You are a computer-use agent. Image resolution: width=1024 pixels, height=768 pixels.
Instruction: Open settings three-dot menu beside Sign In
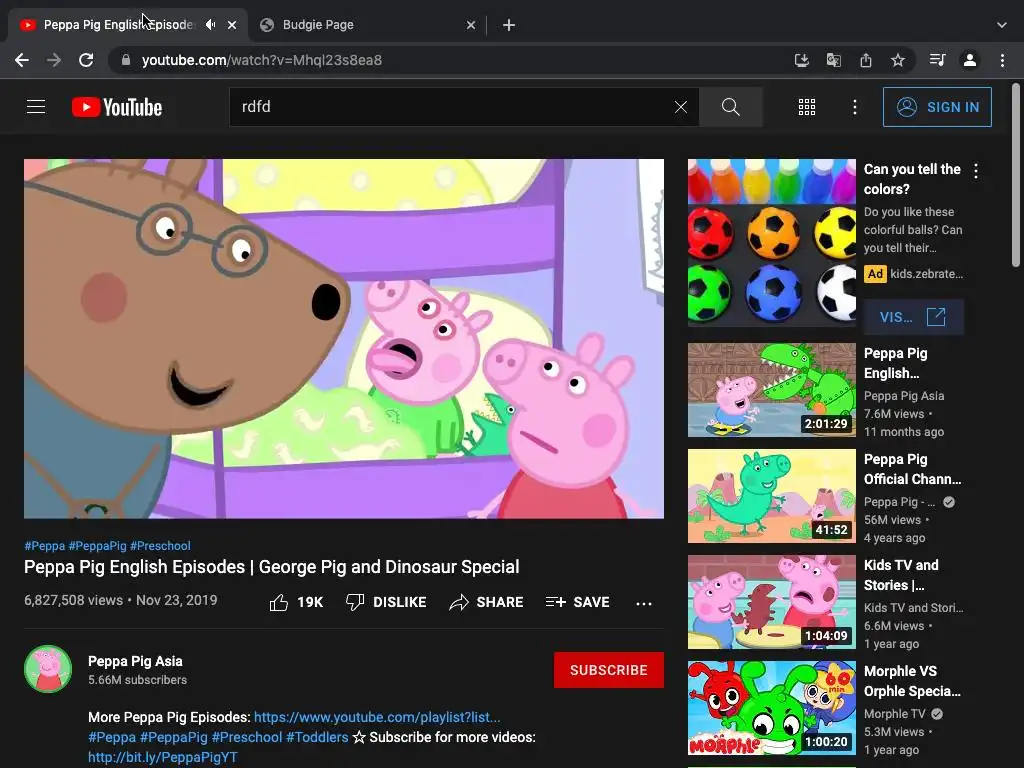[x=854, y=107]
